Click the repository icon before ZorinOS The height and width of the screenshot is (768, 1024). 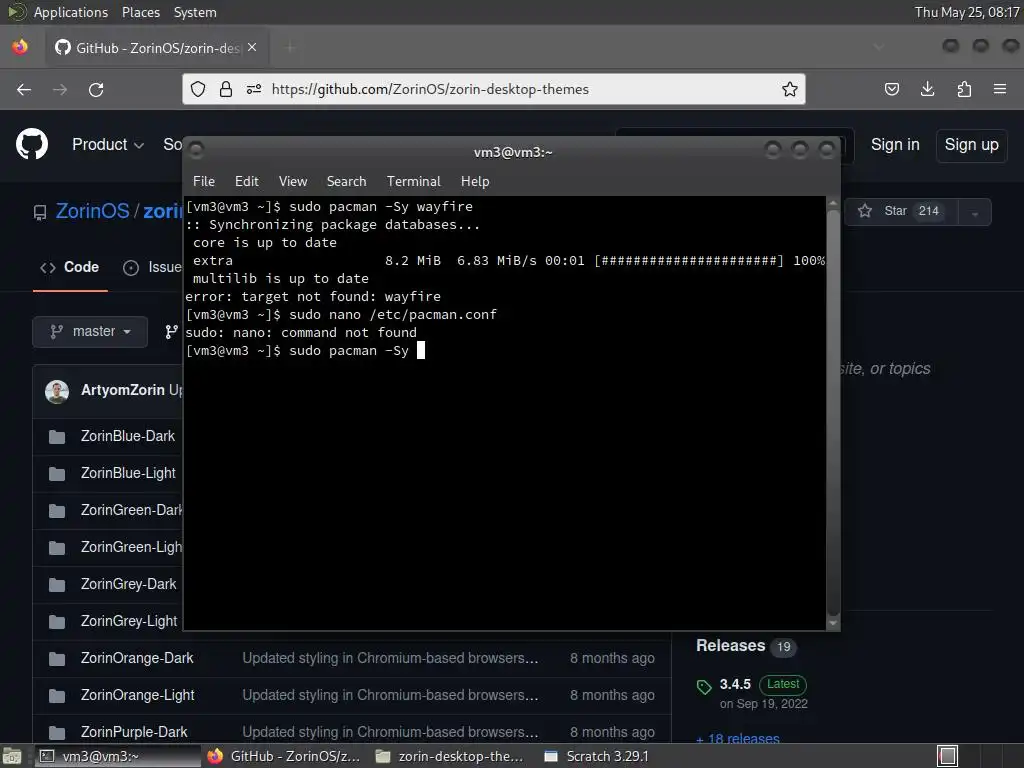point(40,212)
